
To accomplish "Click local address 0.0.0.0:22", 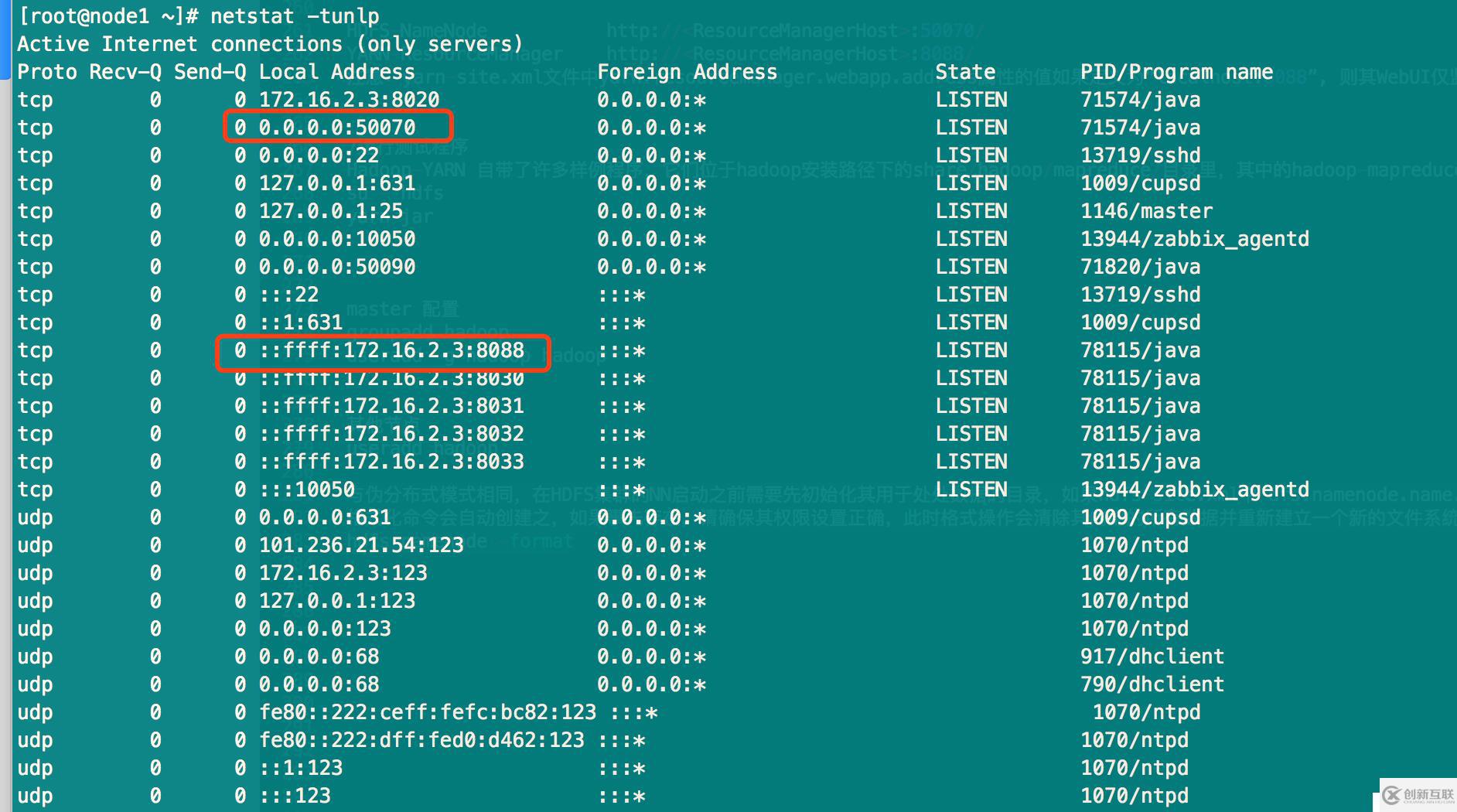I will pyautogui.click(x=319, y=155).
